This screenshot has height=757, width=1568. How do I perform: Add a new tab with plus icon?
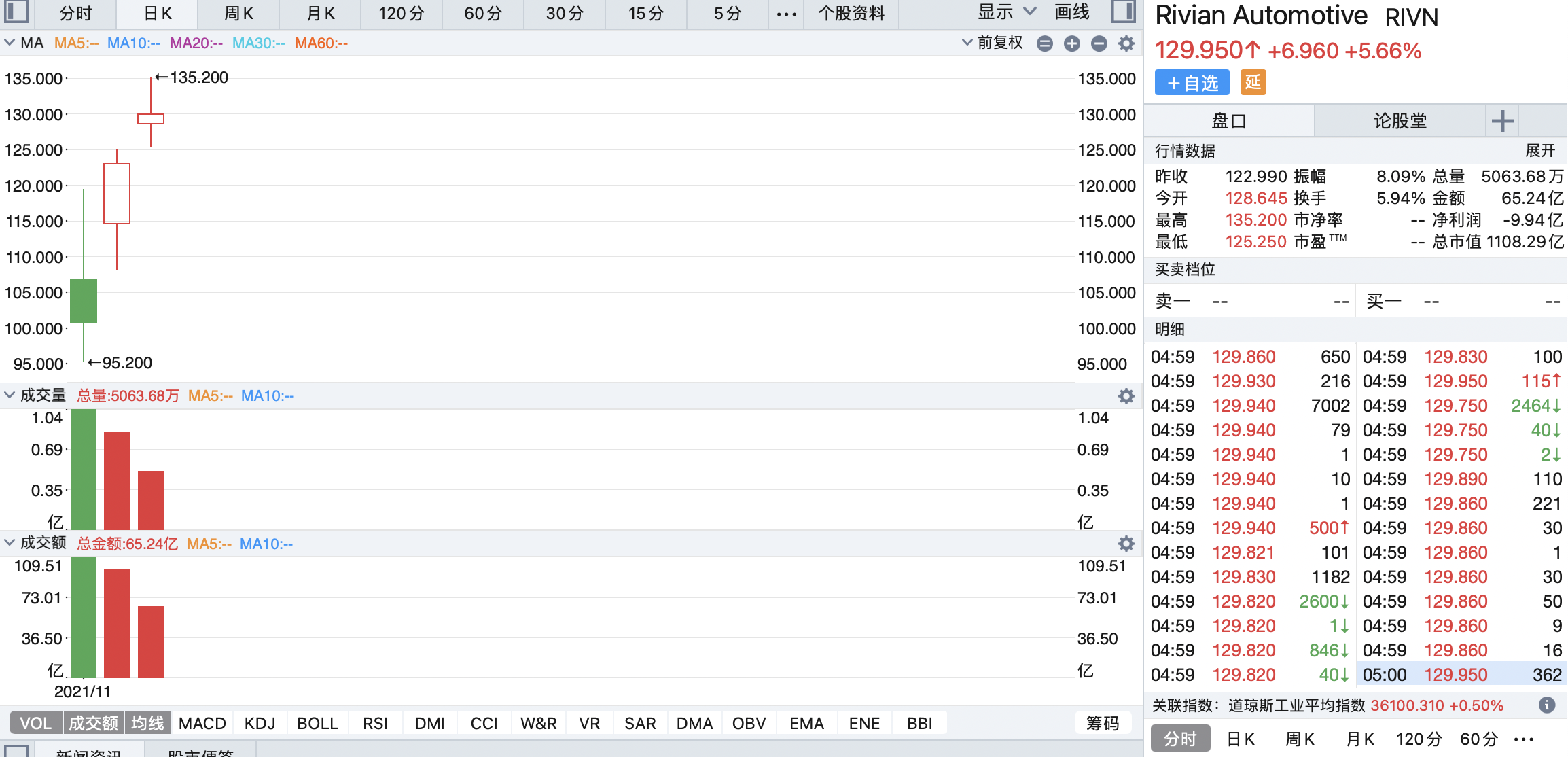tap(1502, 121)
